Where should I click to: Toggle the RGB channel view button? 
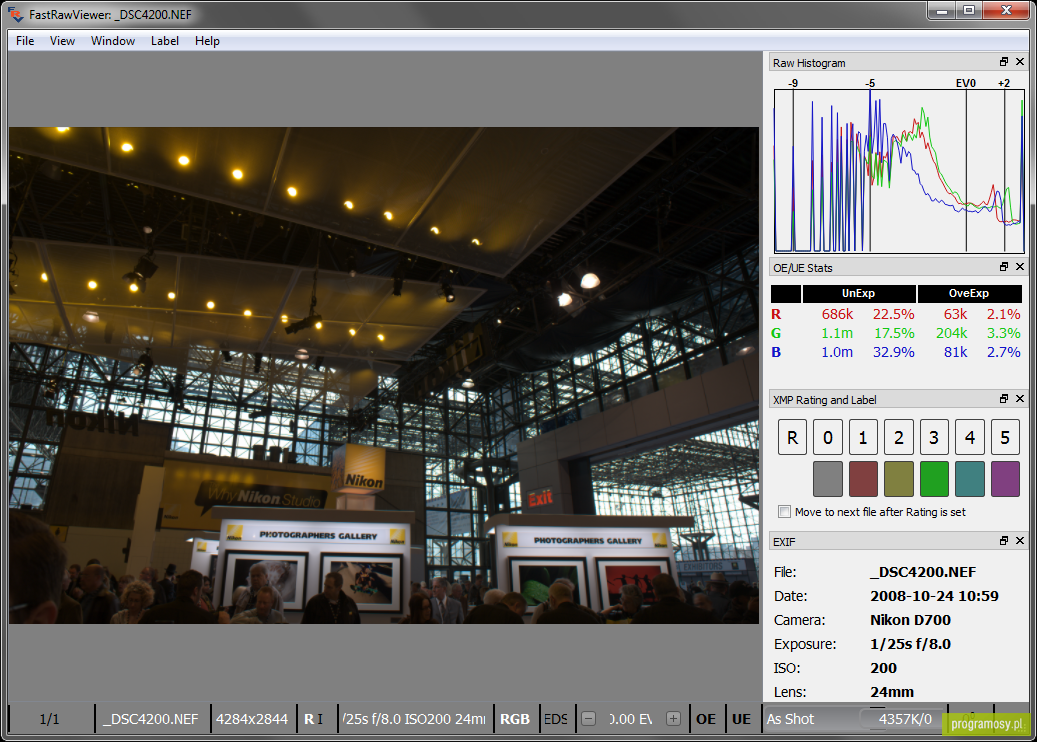(515, 719)
